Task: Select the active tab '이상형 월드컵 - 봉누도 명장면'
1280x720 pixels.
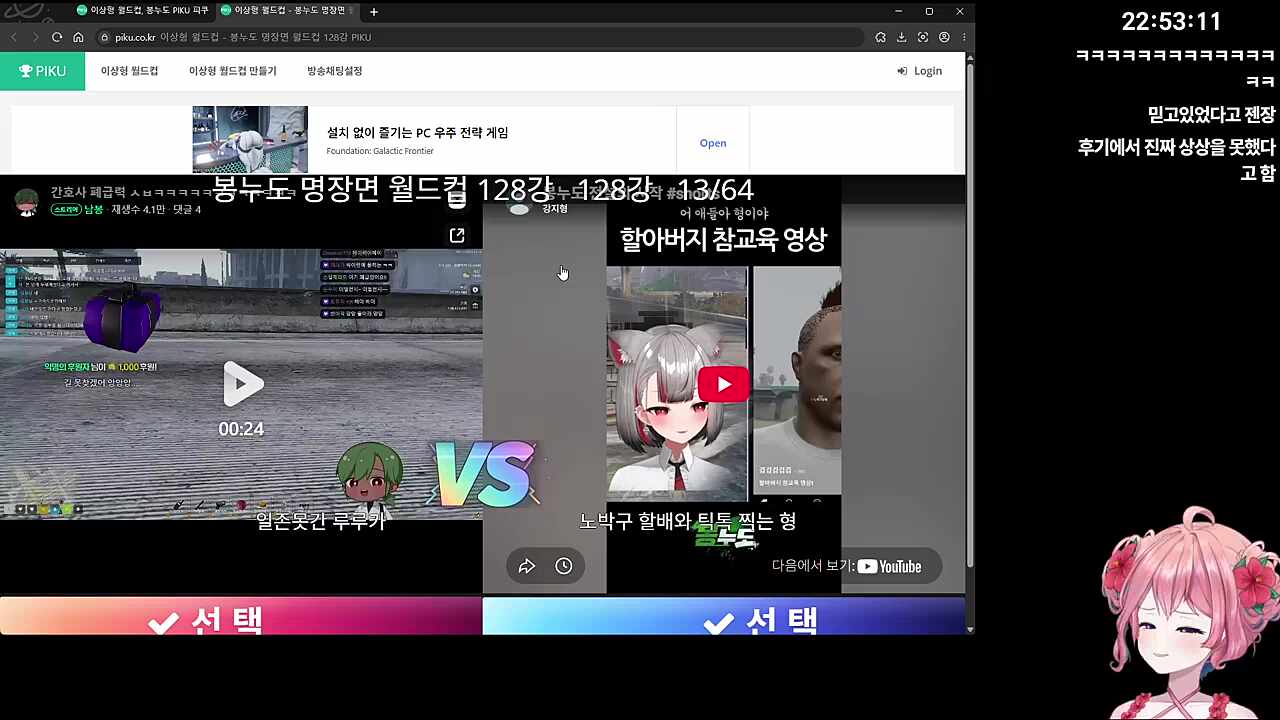Action: tap(288, 11)
